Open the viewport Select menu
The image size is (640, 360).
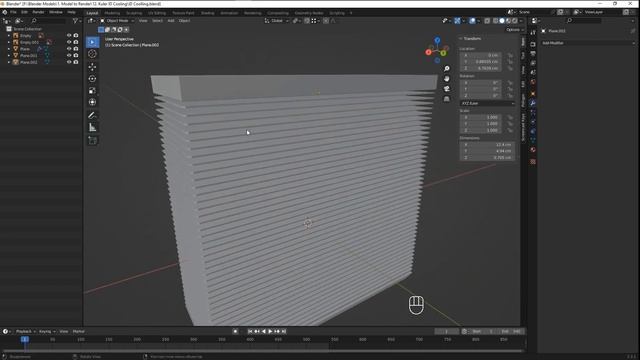point(157,21)
